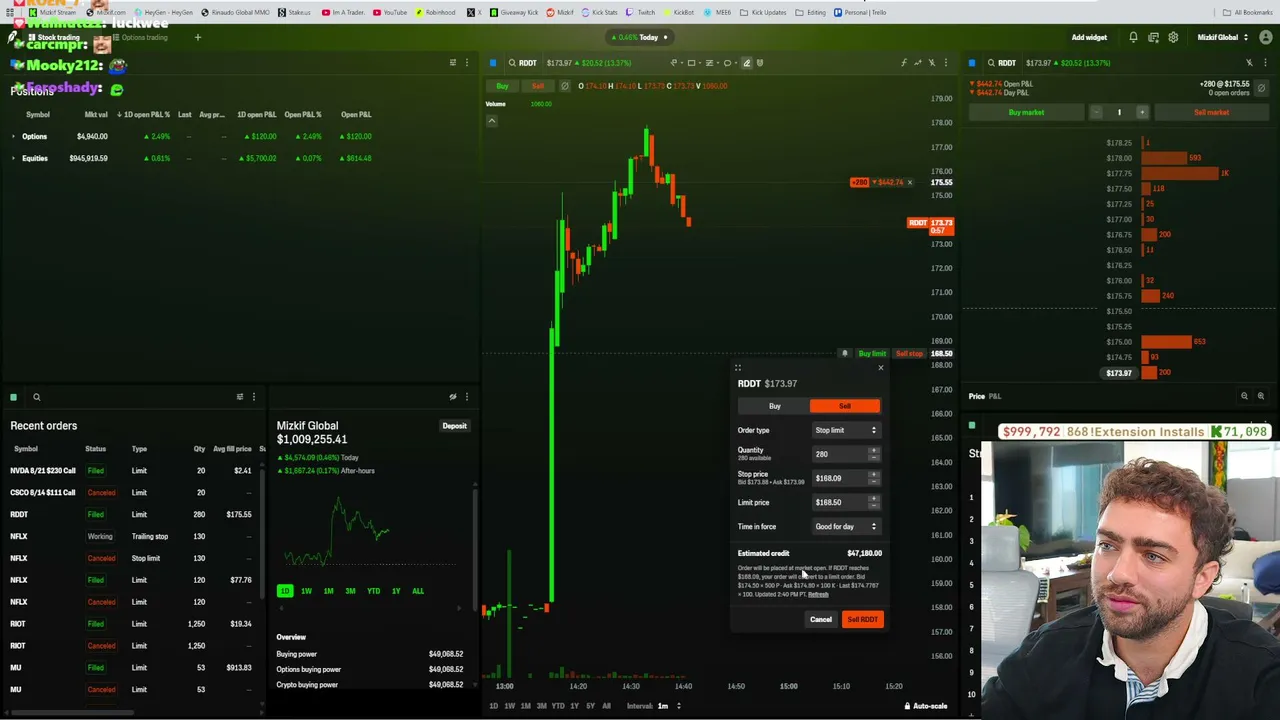Select the rectangle shape drawing tool
This screenshot has width=1280, height=720.
point(691,63)
